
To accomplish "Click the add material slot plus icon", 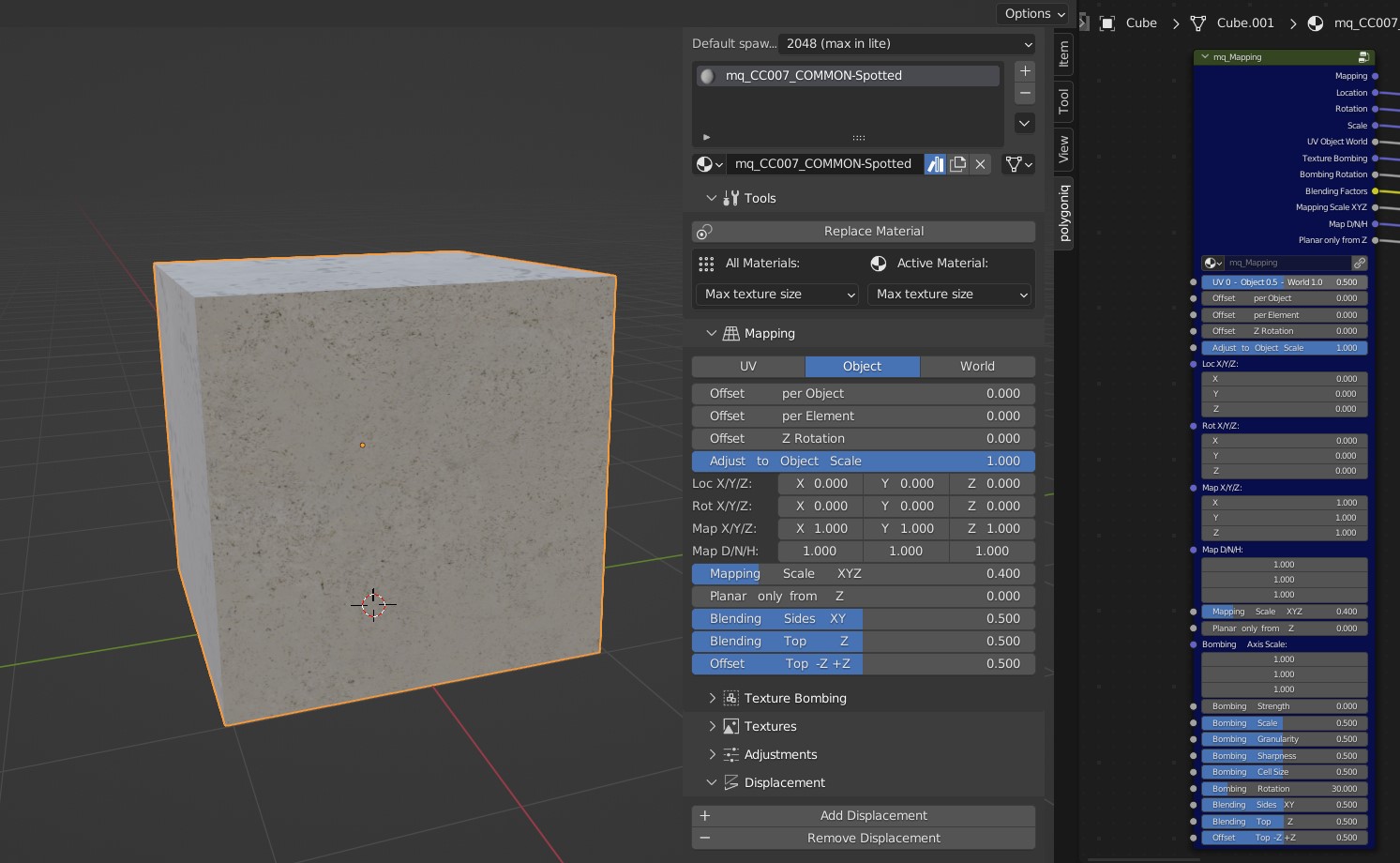I will (1025, 71).
